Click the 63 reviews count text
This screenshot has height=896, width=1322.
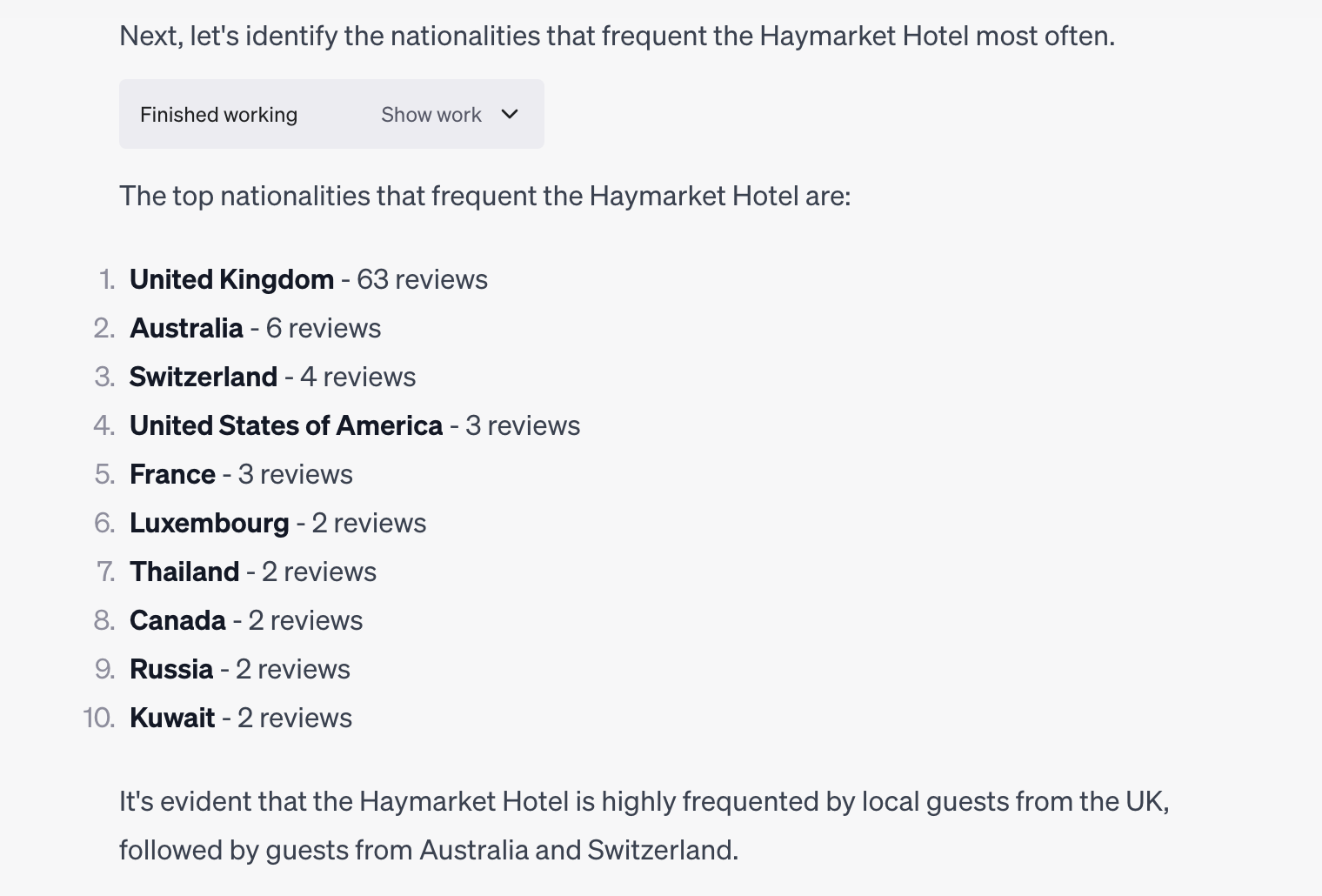(422, 279)
